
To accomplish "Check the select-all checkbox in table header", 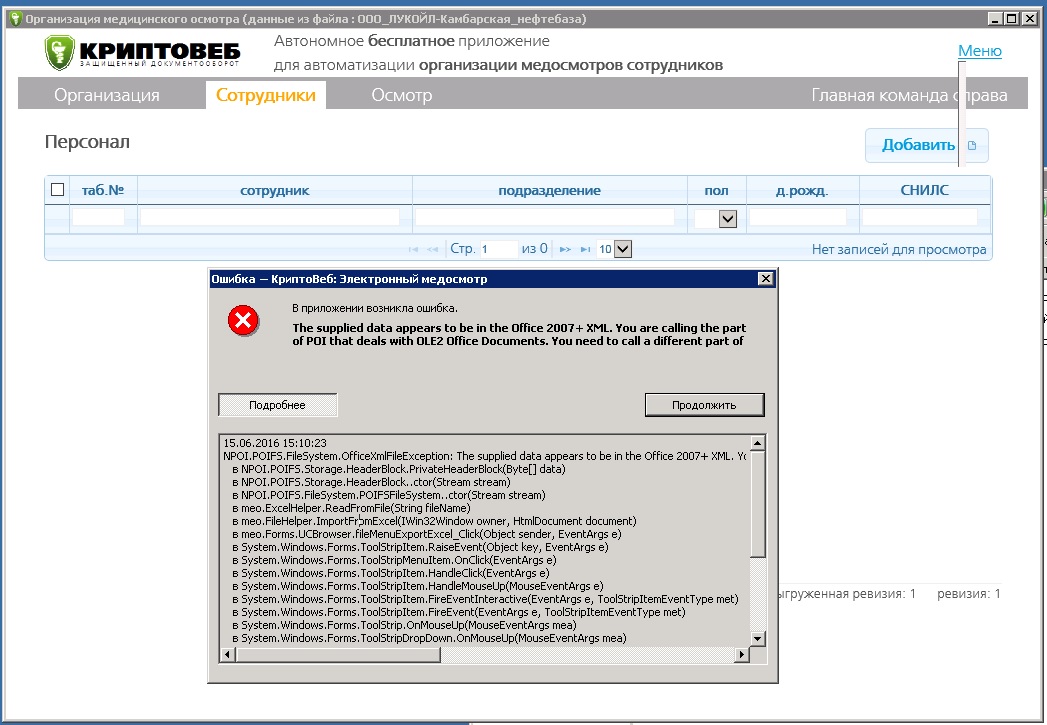I will (58, 190).
